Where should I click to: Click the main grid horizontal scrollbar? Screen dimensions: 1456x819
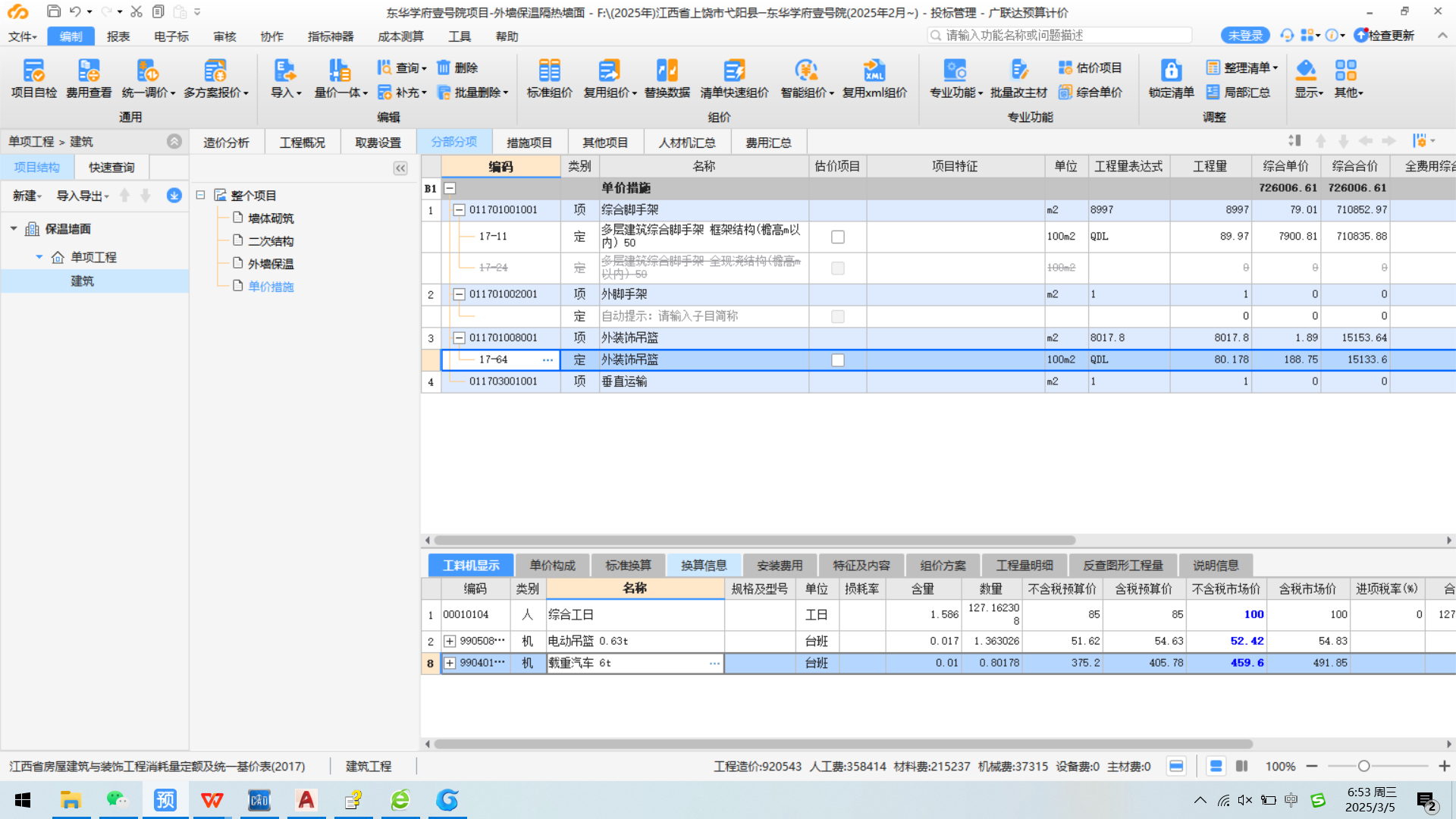[x=755, y=541]
